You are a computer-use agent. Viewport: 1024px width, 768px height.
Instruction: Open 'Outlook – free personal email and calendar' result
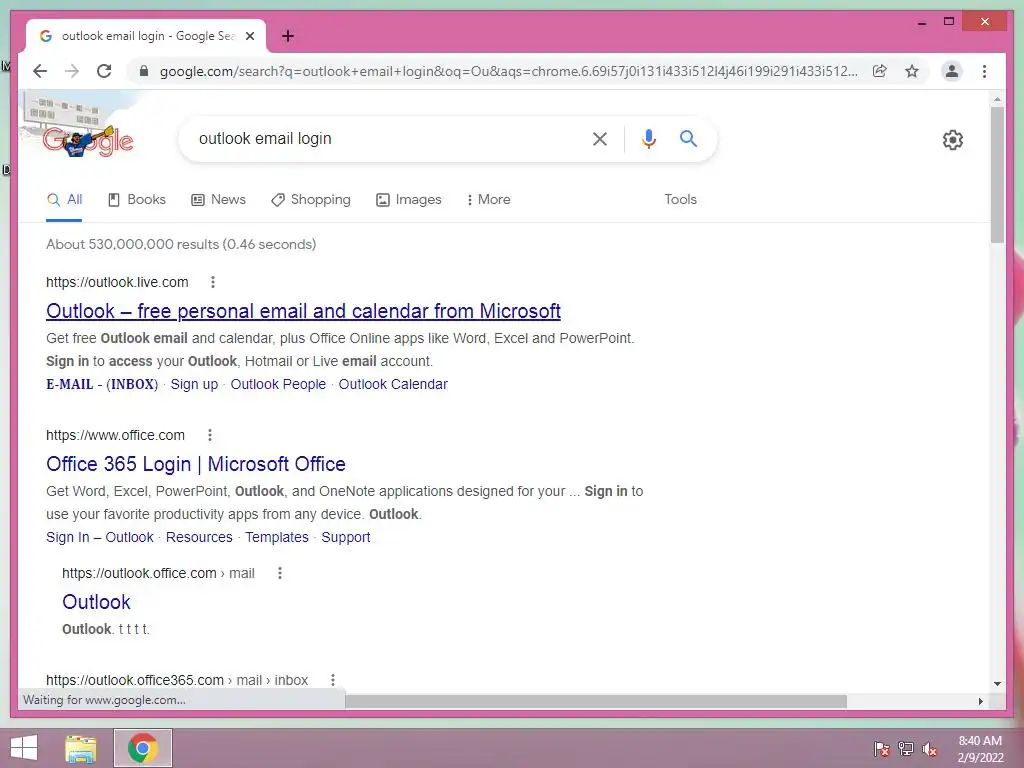click(303, 311)
